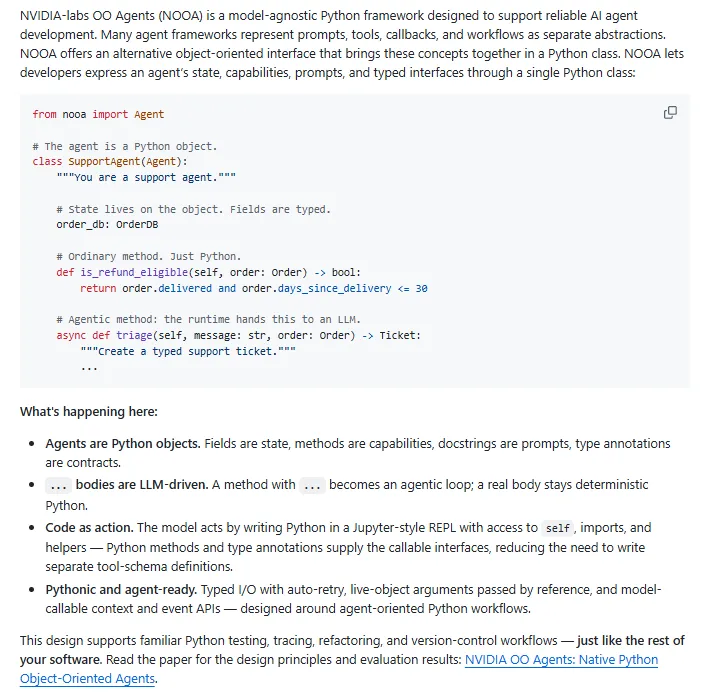Click the 'You are a support agent.' docstring
Screen dimensions: 712x692
click(x=146, y=178)
